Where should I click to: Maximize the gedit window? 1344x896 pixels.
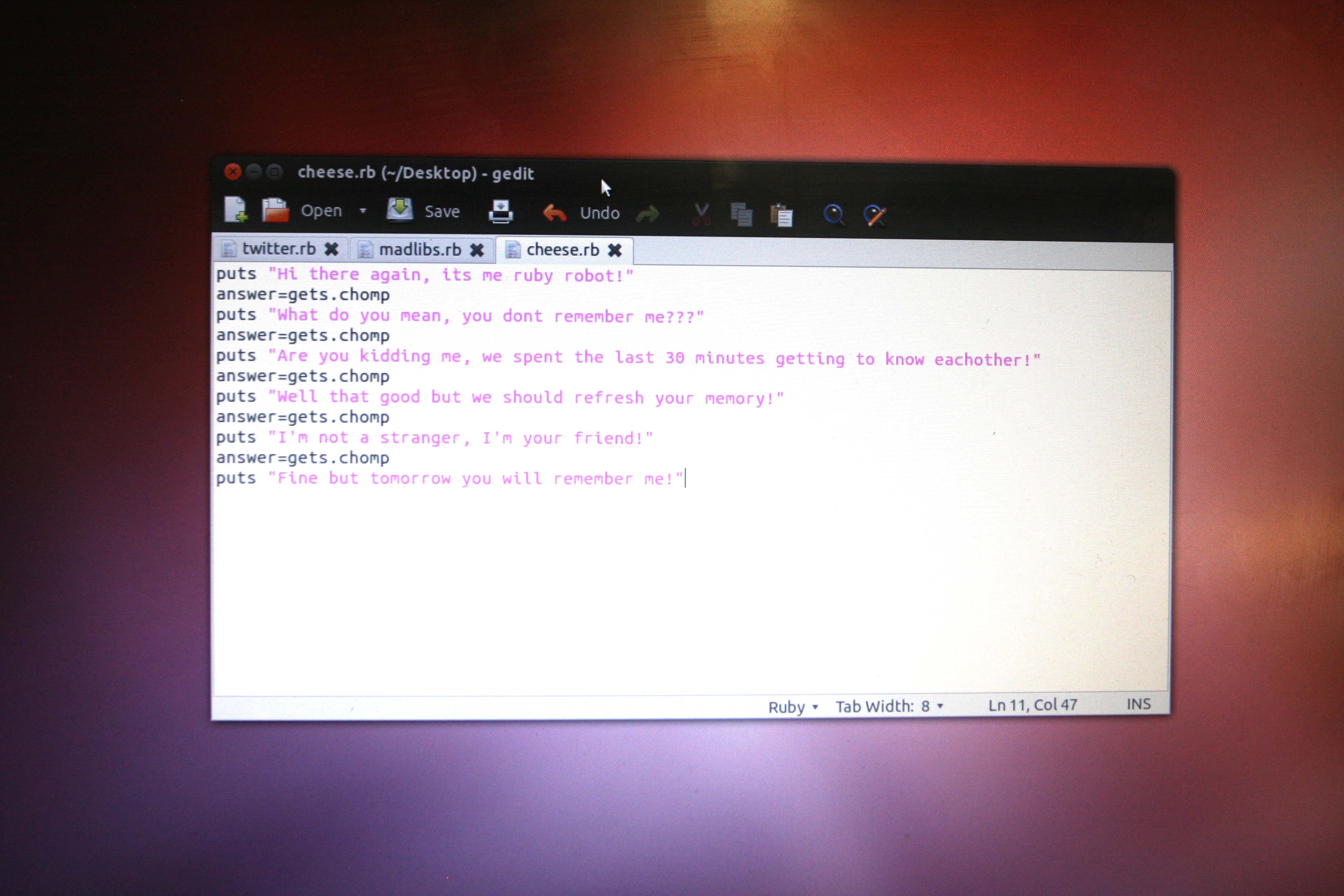pyautogui.click(x=275, y=171)
